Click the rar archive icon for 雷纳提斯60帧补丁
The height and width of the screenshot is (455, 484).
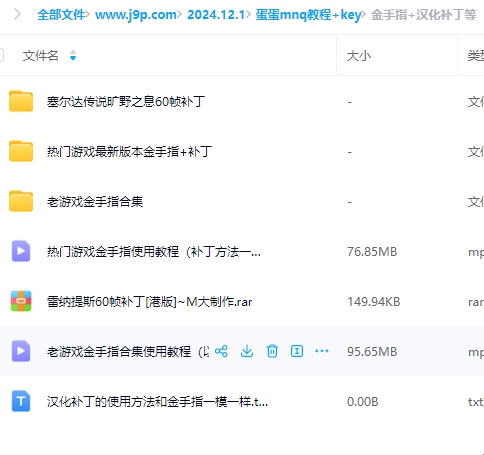coord(21,301)
